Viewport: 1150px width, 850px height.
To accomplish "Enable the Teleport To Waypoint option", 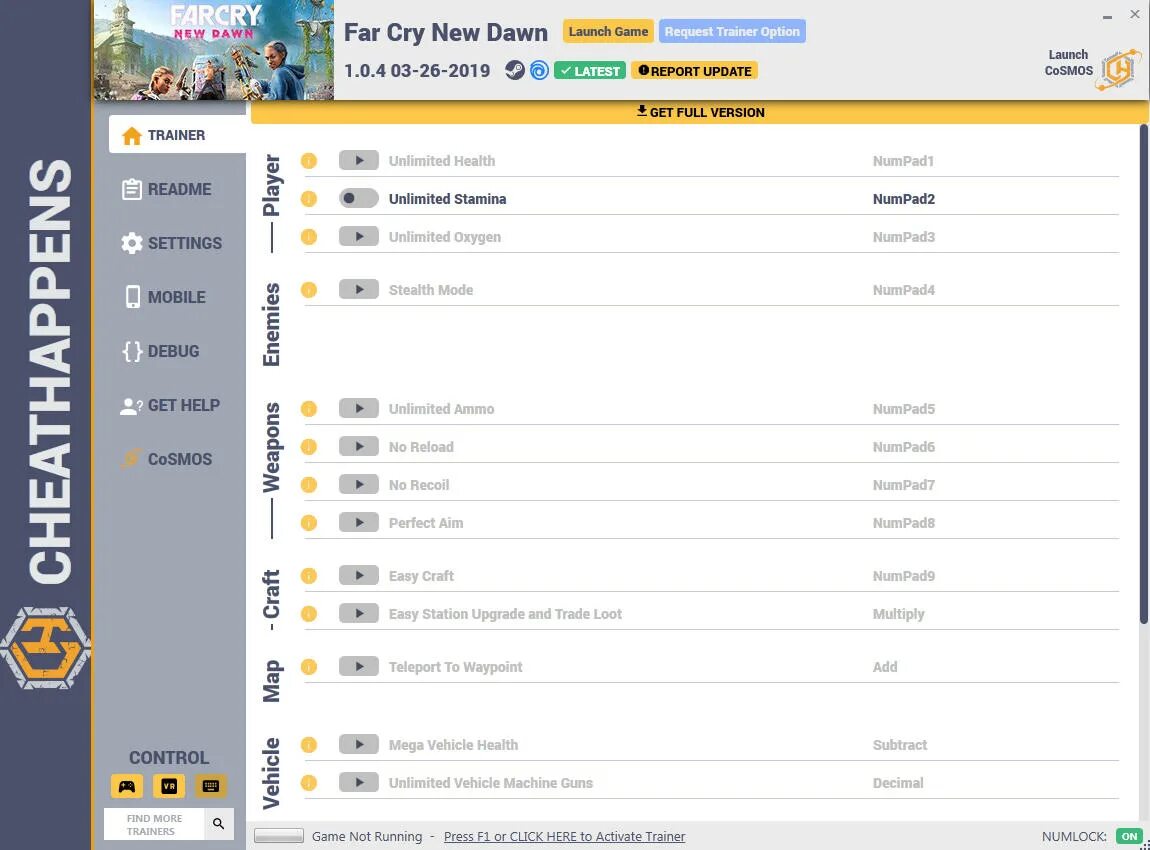I will click(x=359, y=666).
